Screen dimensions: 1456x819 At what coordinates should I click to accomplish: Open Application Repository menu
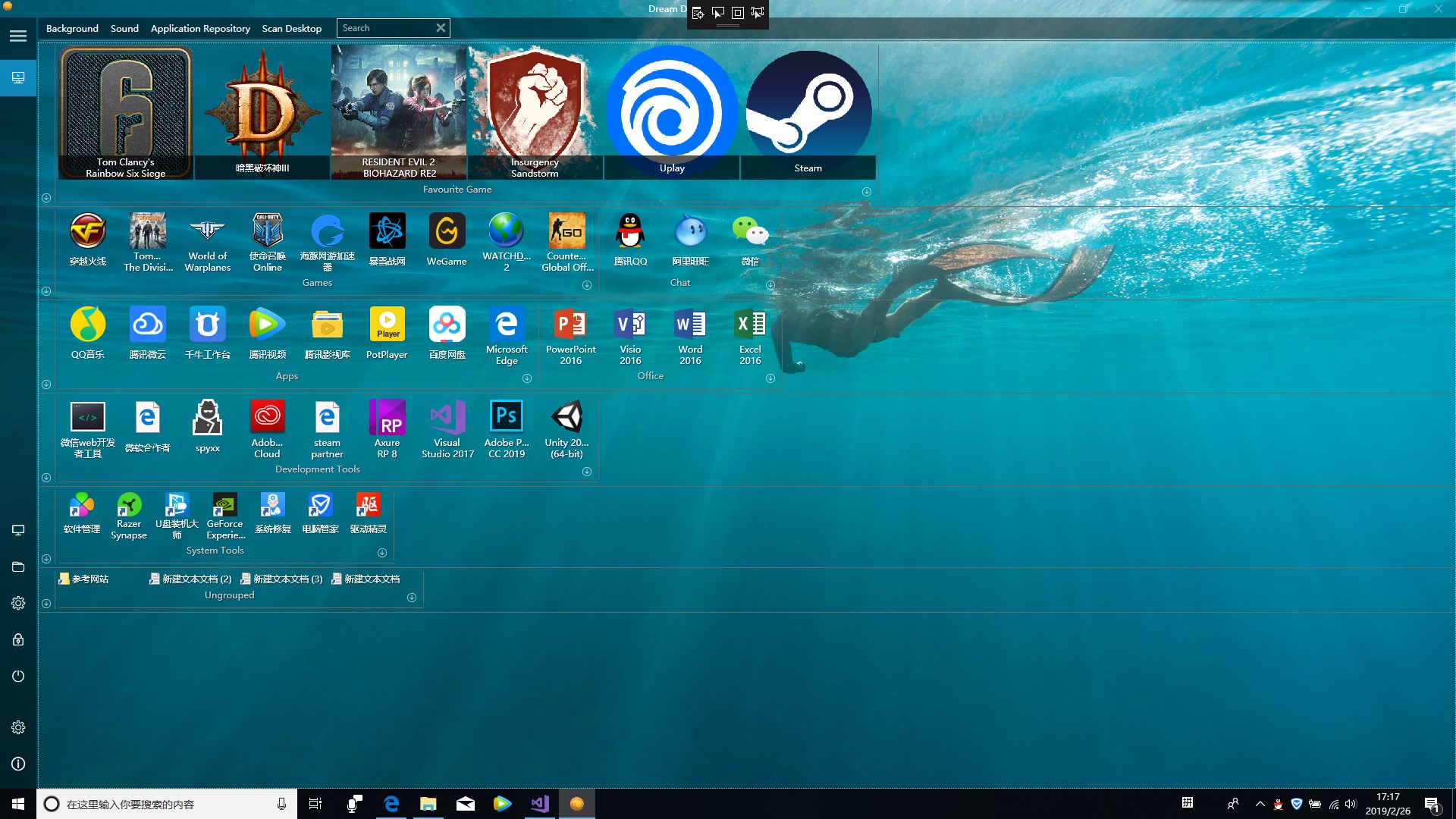[x=200, y=28]
